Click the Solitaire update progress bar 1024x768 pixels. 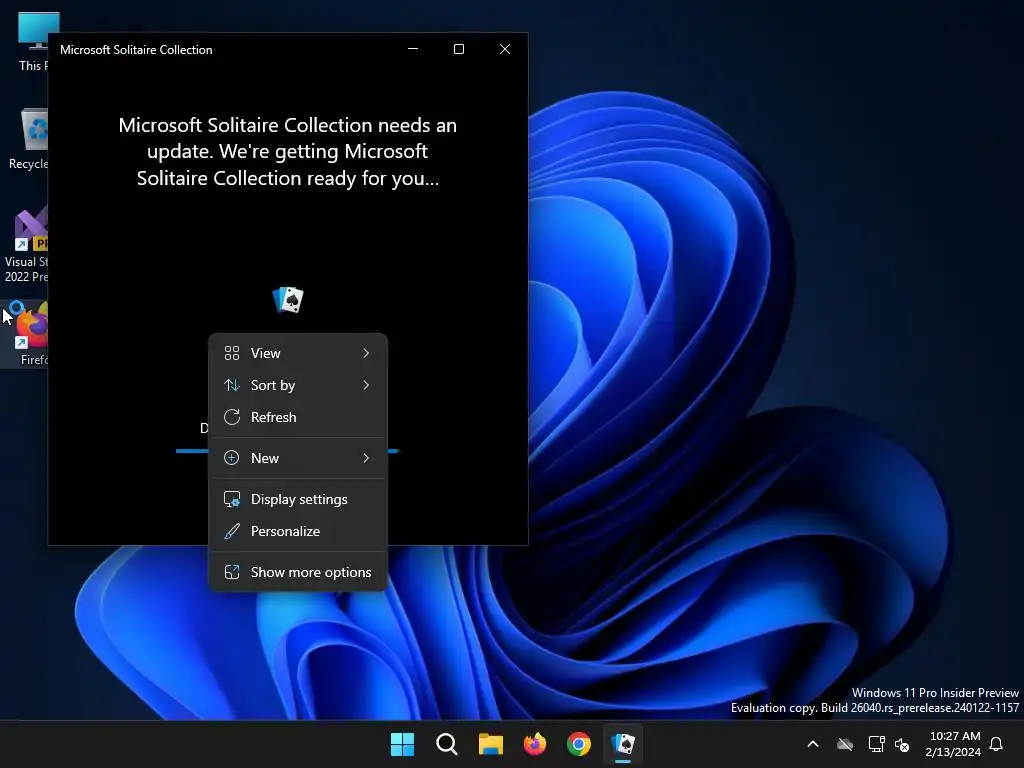[288, 451]
